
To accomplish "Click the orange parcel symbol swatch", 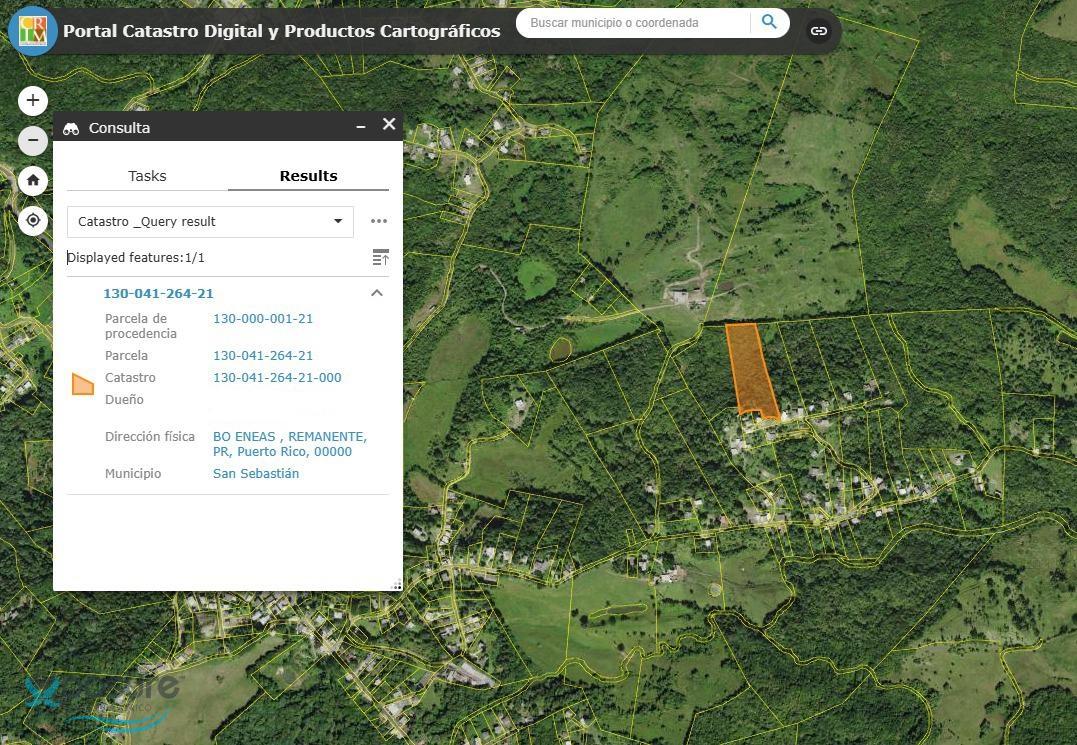I will [83, 384].
